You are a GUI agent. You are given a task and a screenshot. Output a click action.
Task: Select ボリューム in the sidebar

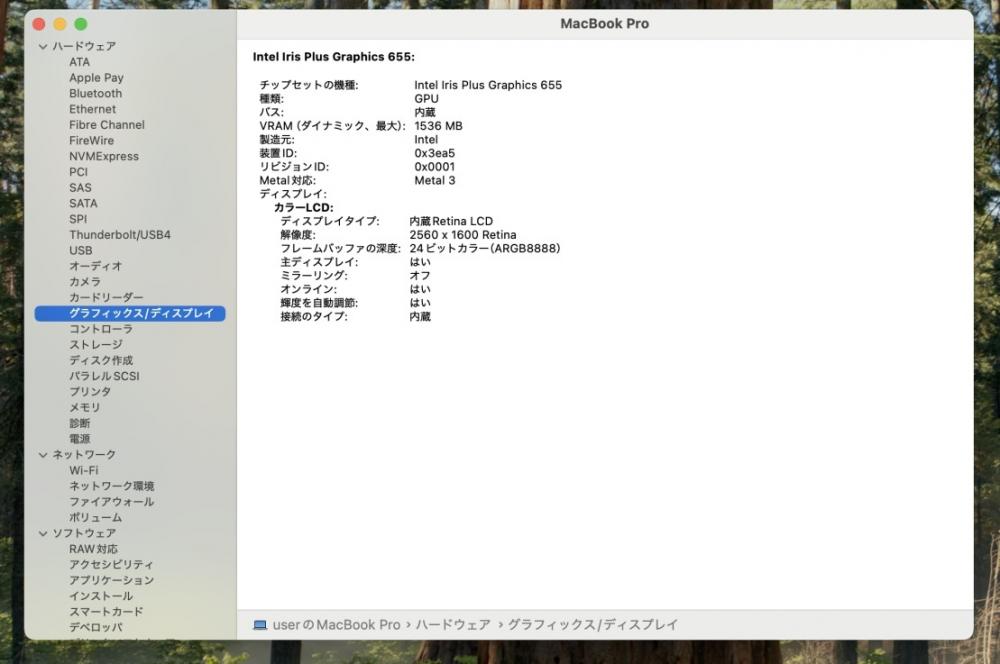pyautogui.click(x=96, y=517)
